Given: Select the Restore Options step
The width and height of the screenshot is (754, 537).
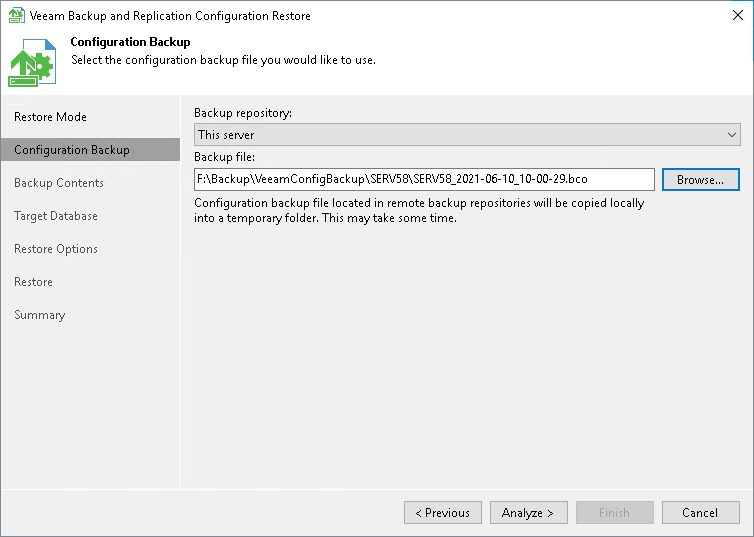Looking at the screenshot, I should pyautogui.click(x=56, y=249).
